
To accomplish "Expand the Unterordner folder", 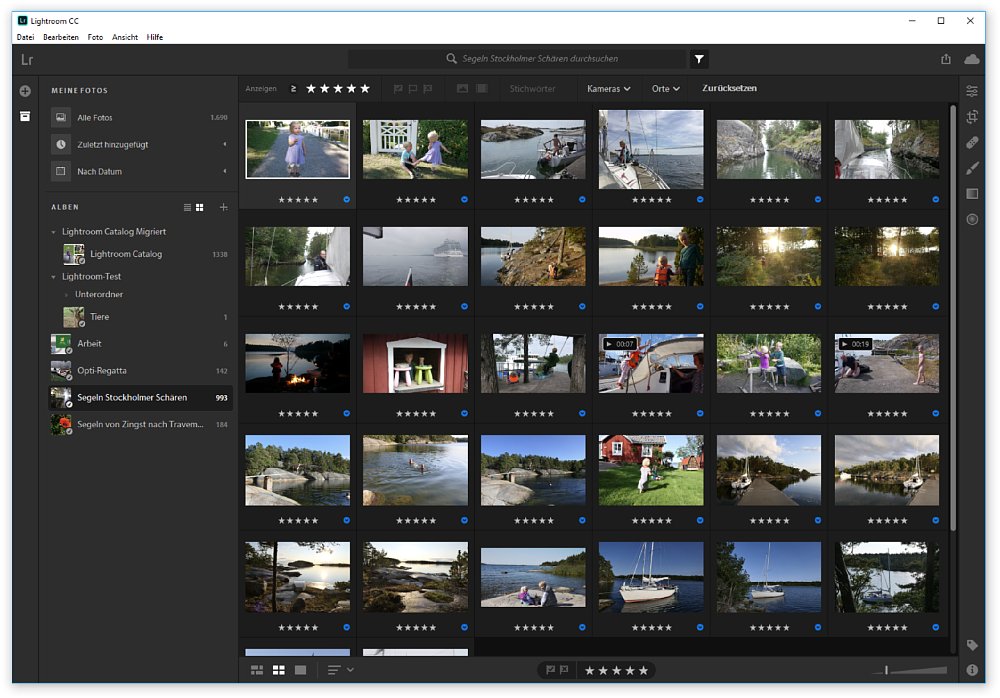I will [66, 295].
